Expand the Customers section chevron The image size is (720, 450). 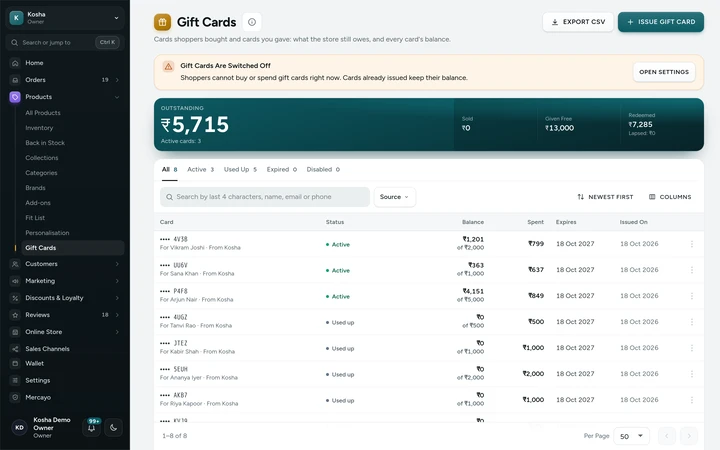pos(117,264)
